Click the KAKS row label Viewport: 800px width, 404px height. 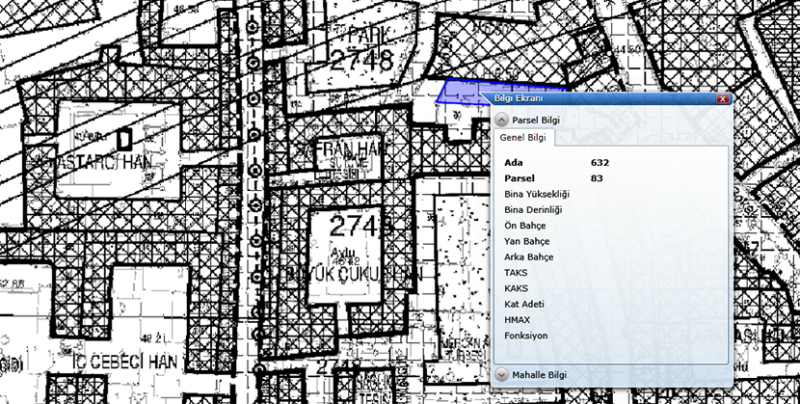point(516,288)
